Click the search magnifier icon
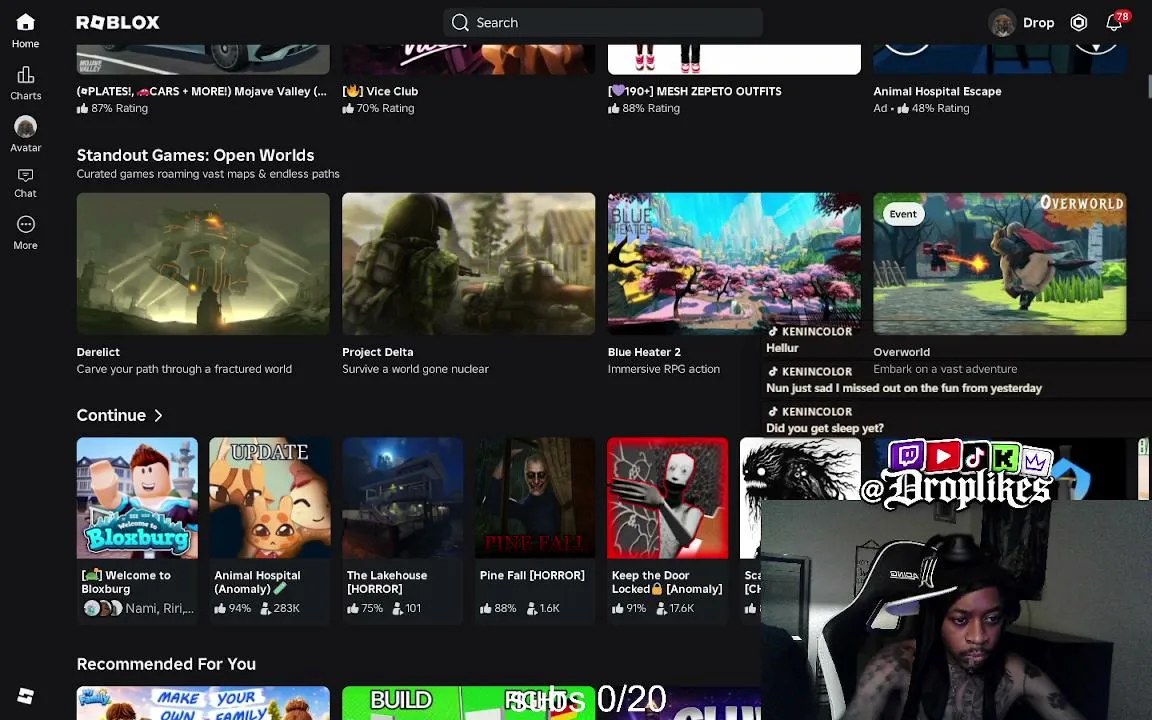 (x=460, y=23)
